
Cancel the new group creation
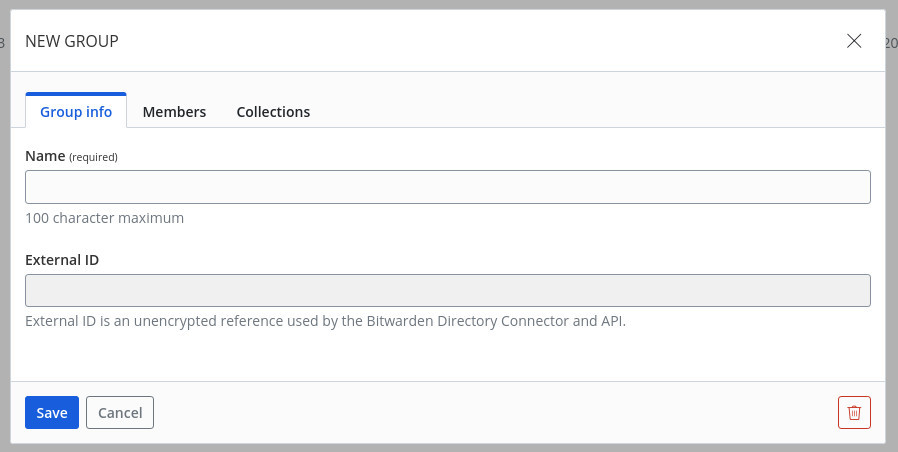[120, 412]
